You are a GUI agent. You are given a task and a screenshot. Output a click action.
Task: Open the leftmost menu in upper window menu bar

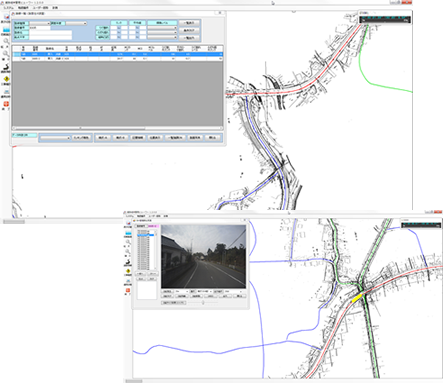9,7
